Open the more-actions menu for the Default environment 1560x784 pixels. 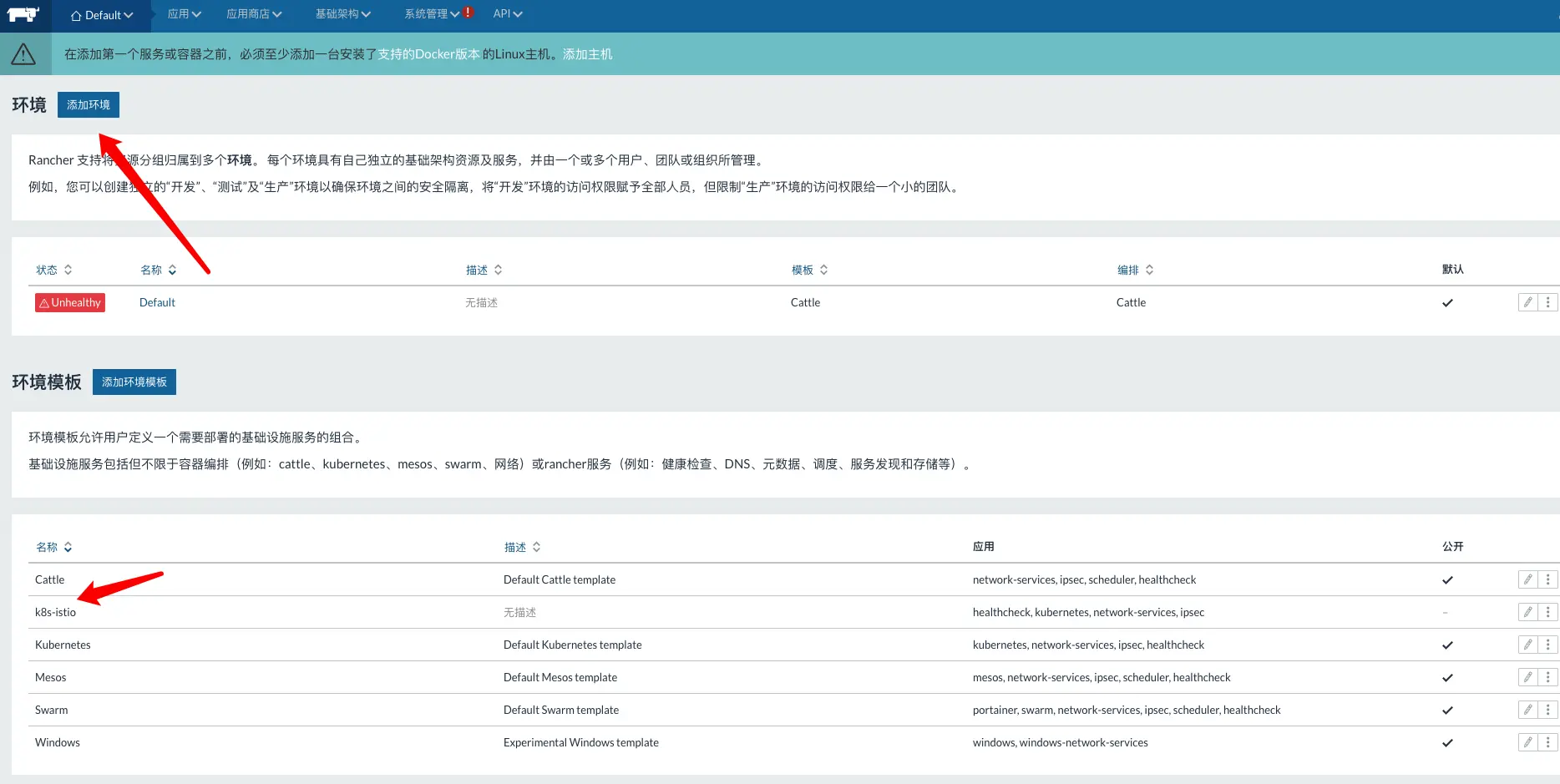pos(1547,302)
